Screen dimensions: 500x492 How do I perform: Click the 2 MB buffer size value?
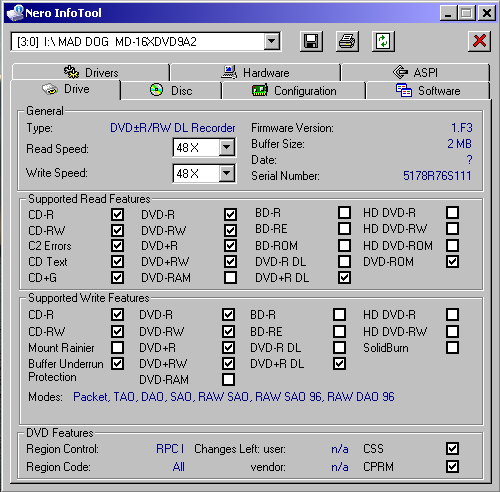coord(459,144)
